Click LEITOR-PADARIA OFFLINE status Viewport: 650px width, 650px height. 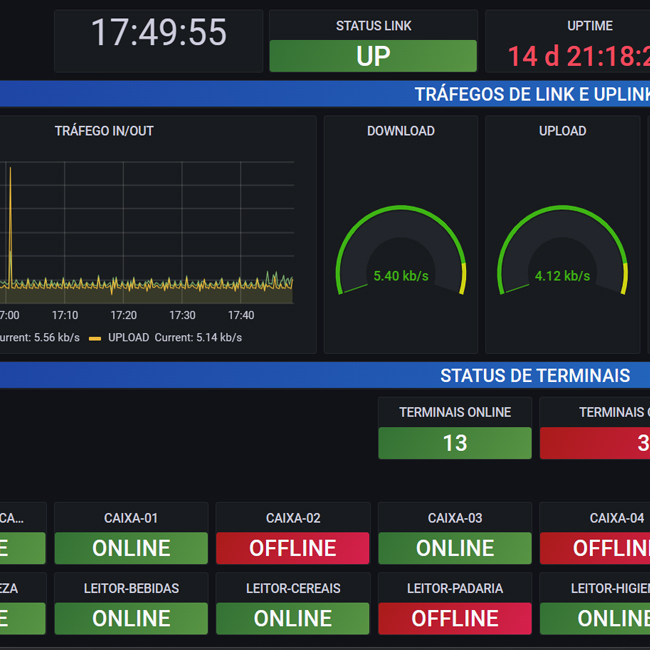(x=455, y=618)
